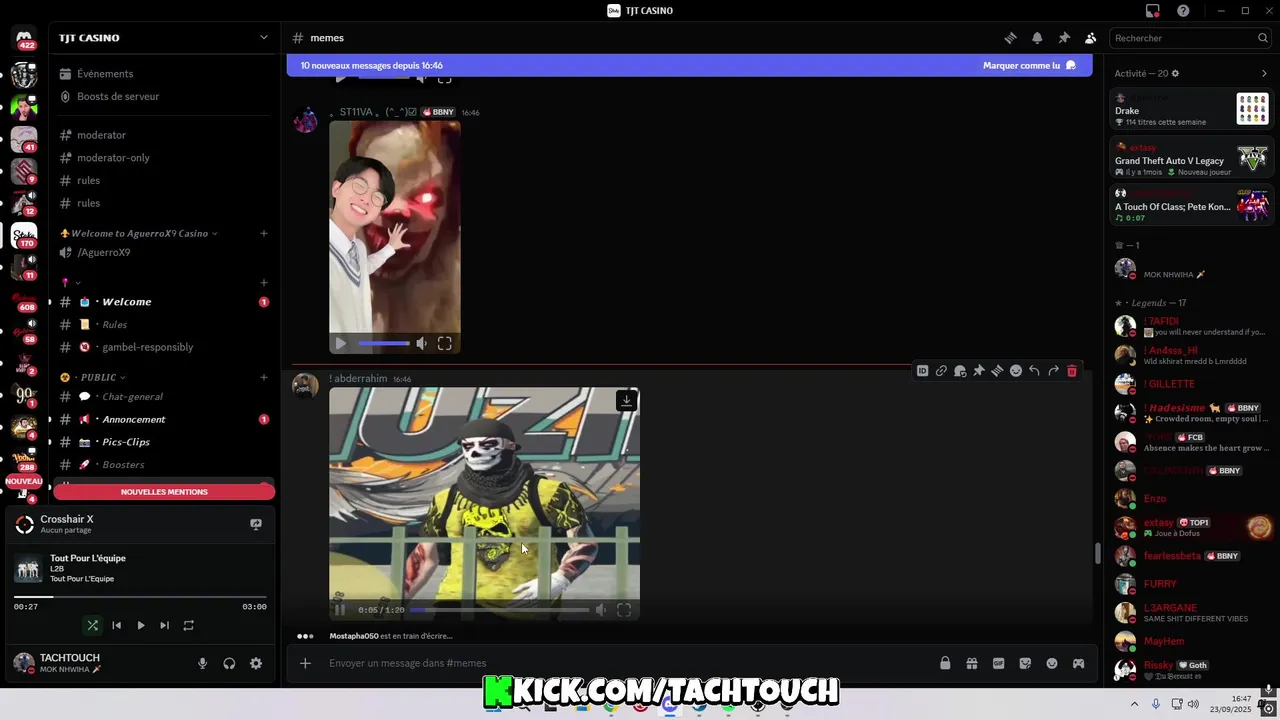The image size is (1280, 720).
Task: Open the sticker picker
Action: (x=1025, y=663)
